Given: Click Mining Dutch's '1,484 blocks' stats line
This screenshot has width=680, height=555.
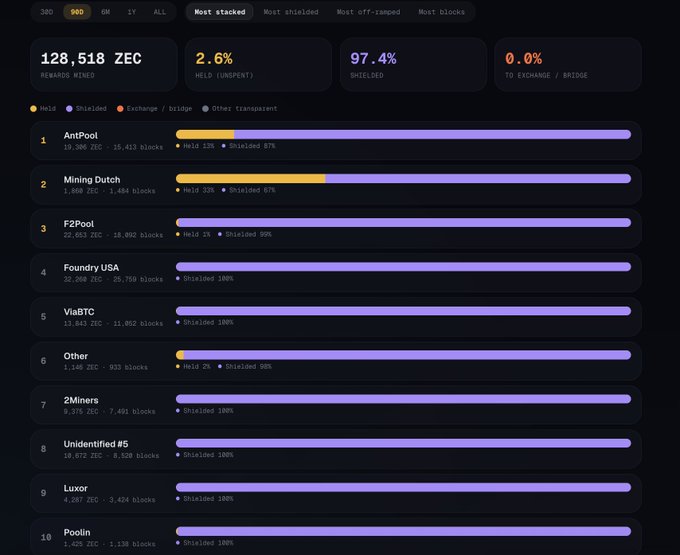Looking at the screenshot, I should pos(109,191).
